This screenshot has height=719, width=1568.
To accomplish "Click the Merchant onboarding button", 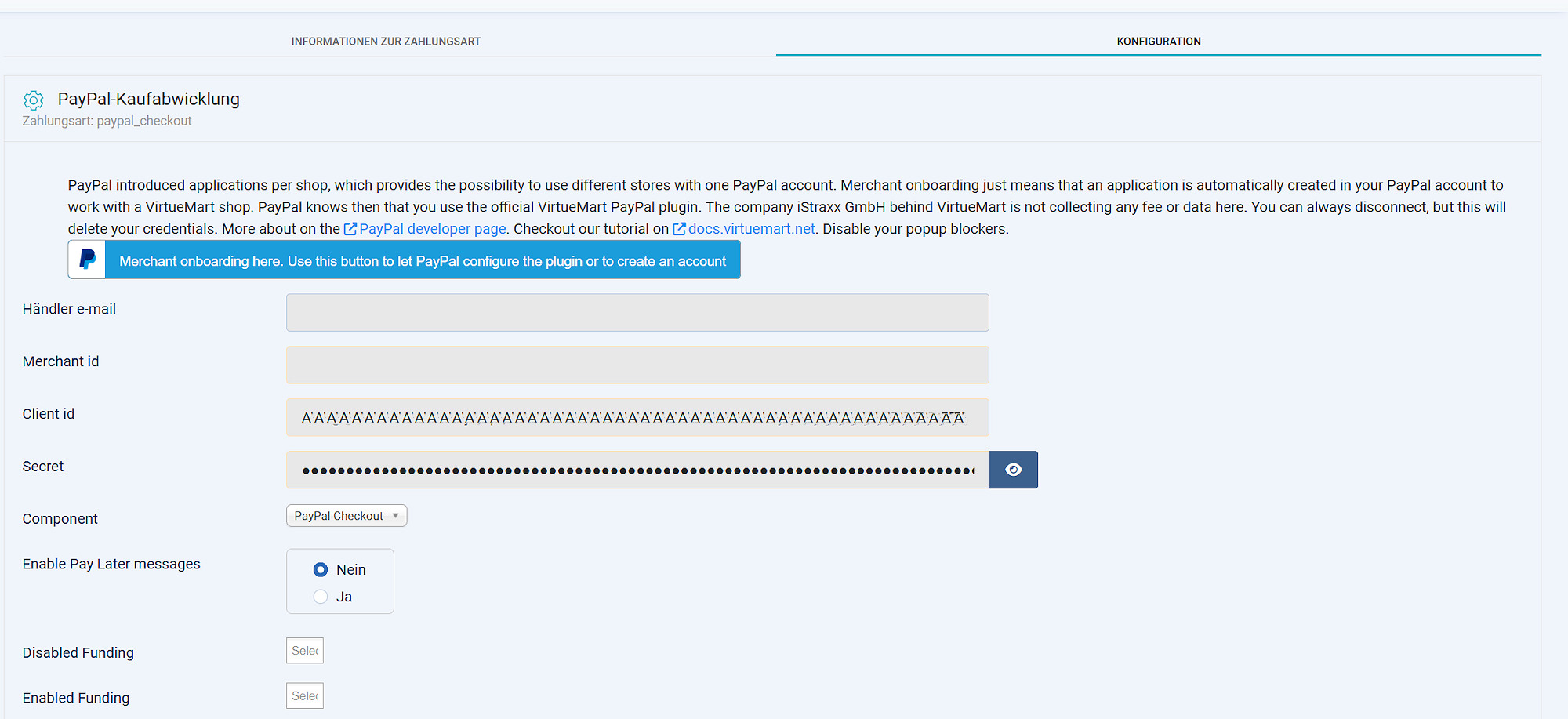I will (423, 261).
